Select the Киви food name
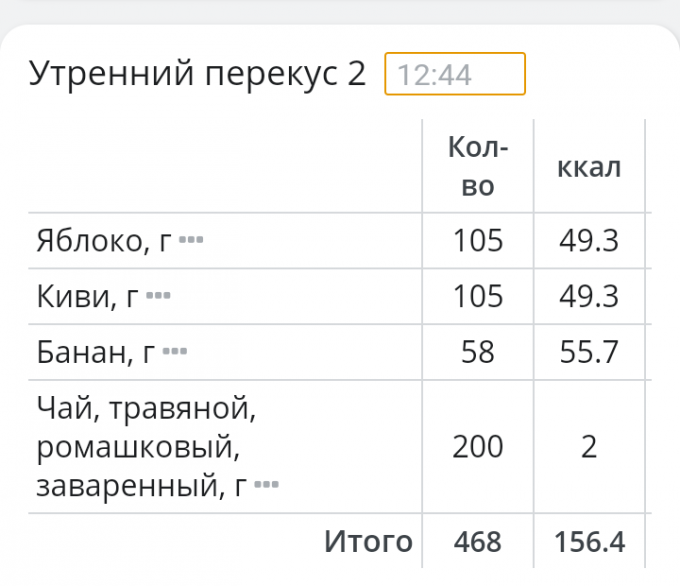Viewport: 680px width, 586px height. [87, 297]
